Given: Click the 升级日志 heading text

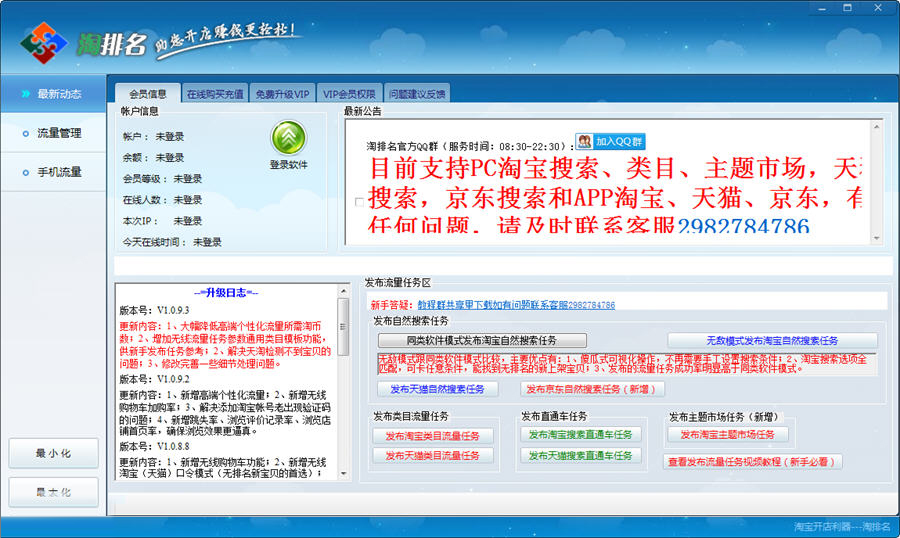Looking at the screenshot, I should click(x=226, y=293).
